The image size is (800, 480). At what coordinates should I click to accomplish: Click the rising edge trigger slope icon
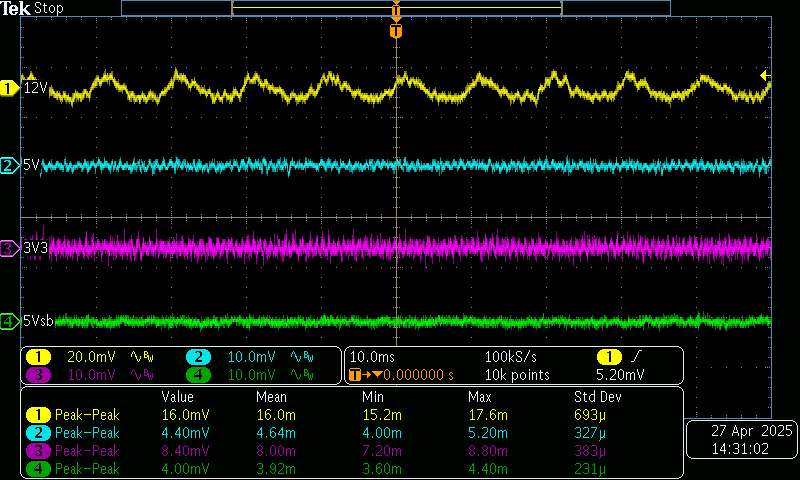click(x=636, y=357)
